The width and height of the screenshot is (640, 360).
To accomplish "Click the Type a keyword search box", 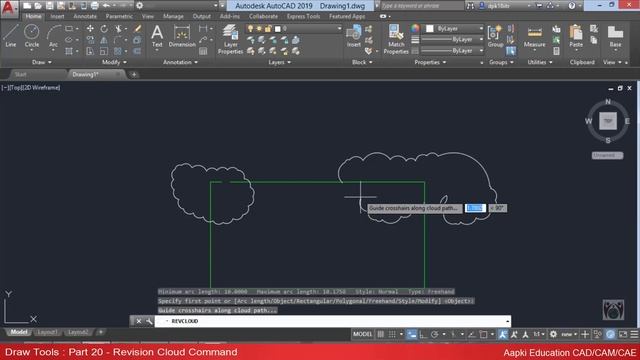I will tap(422, 6).
